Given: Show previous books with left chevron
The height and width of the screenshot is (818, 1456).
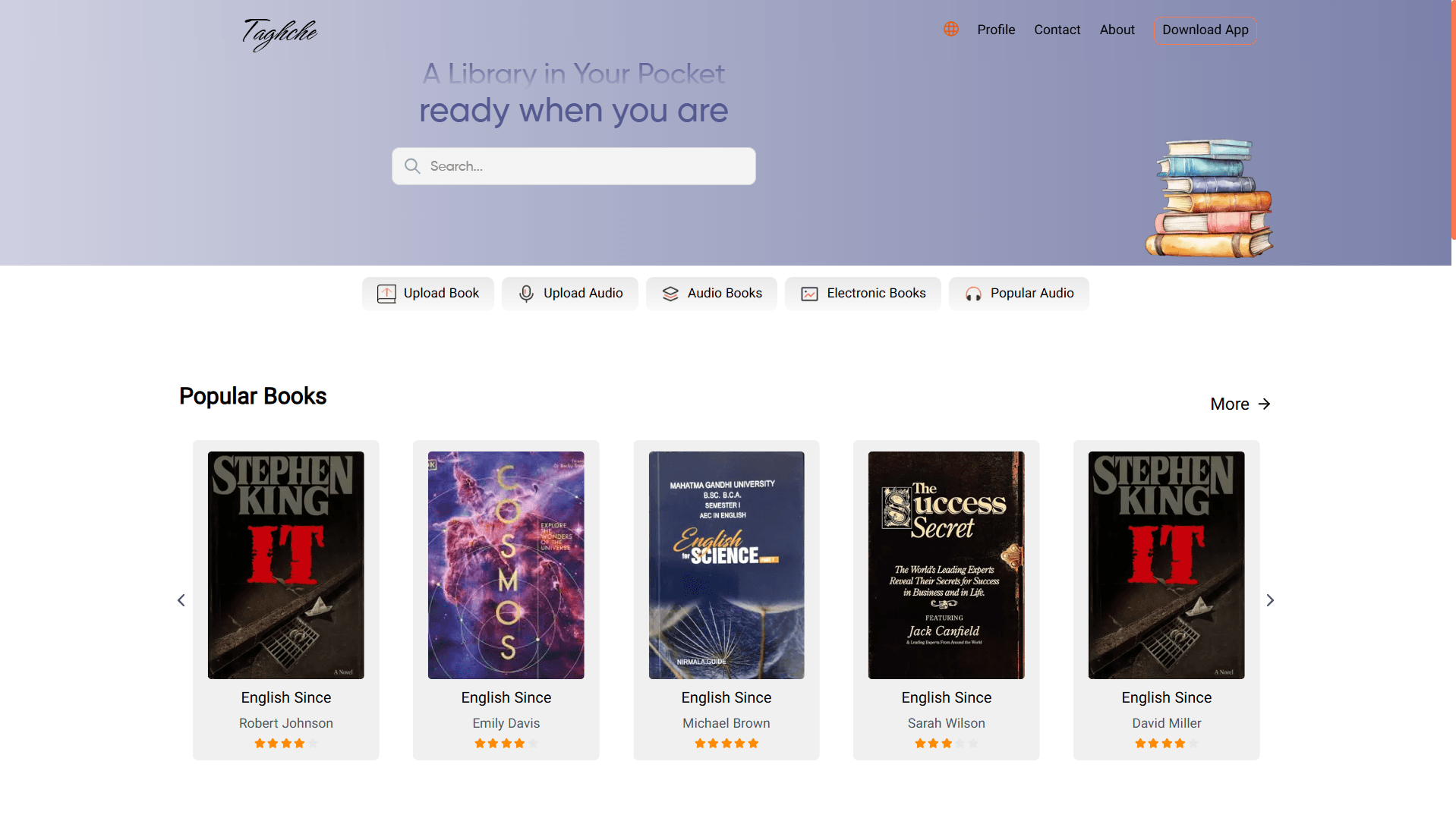Looking at the screenshot, I should pyautogui.click(x=181, y=600).
